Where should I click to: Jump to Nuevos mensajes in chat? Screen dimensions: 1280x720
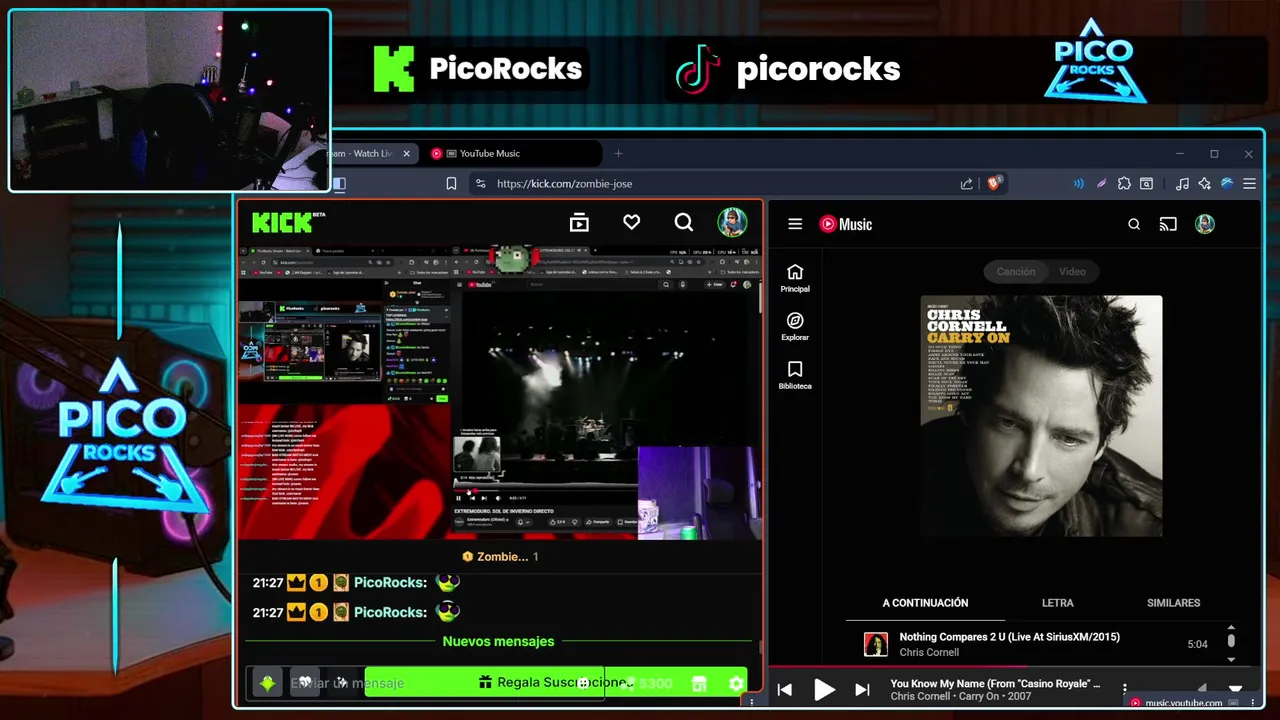coord(498,641)
